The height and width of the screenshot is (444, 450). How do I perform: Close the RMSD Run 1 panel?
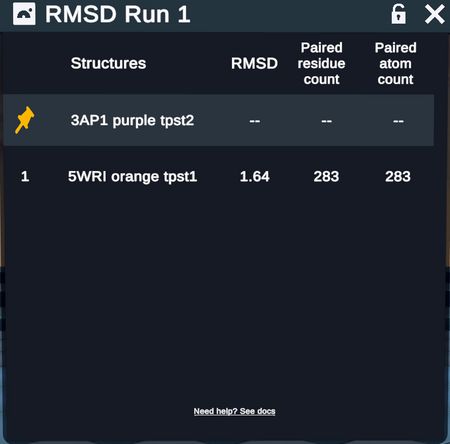(434, 14)
